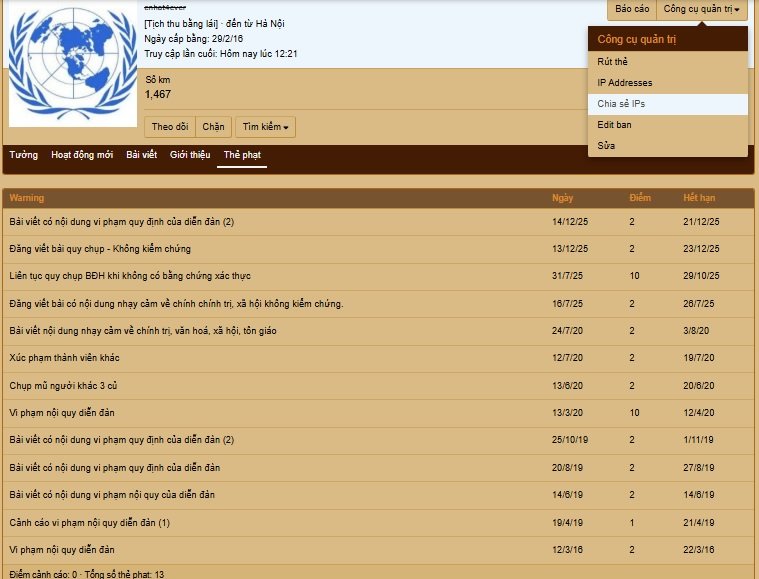This screenshot has width=759, height=579.
Task: Choose IP Addresses menu entry
Action: pyautogui.click(x=668, y=83)
